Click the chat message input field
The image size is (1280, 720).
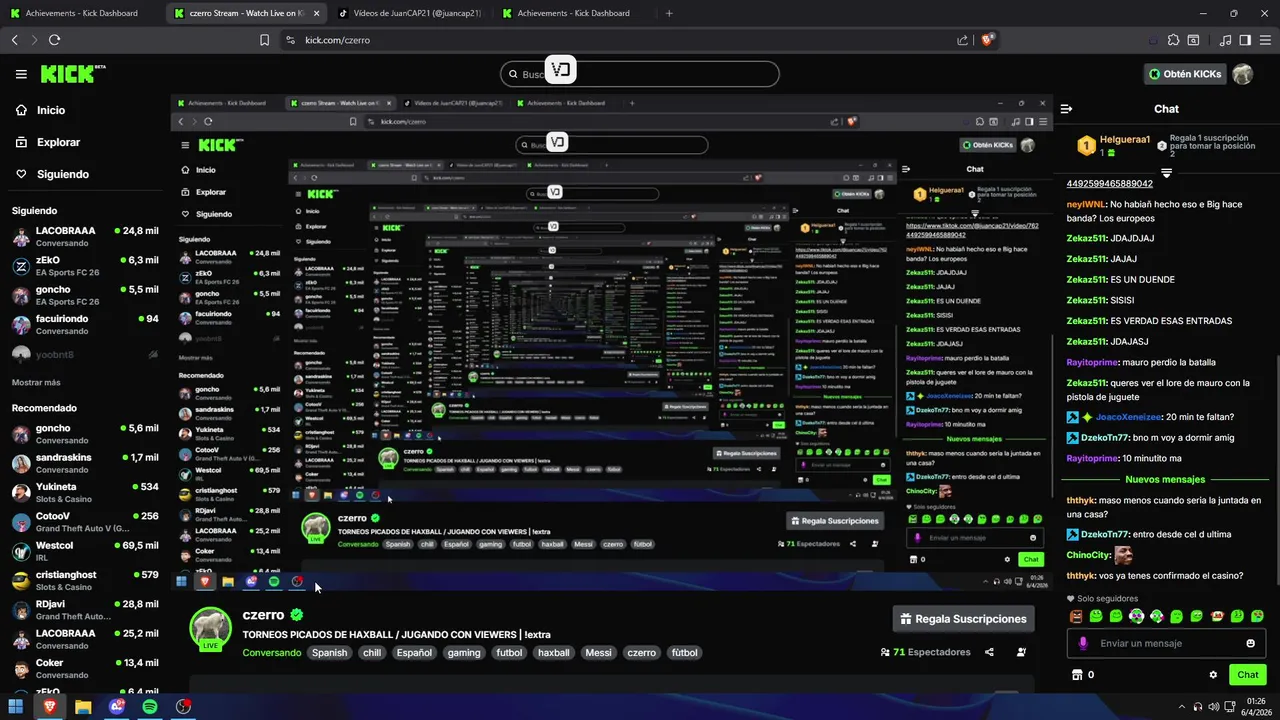click(x=1167, y=643)
